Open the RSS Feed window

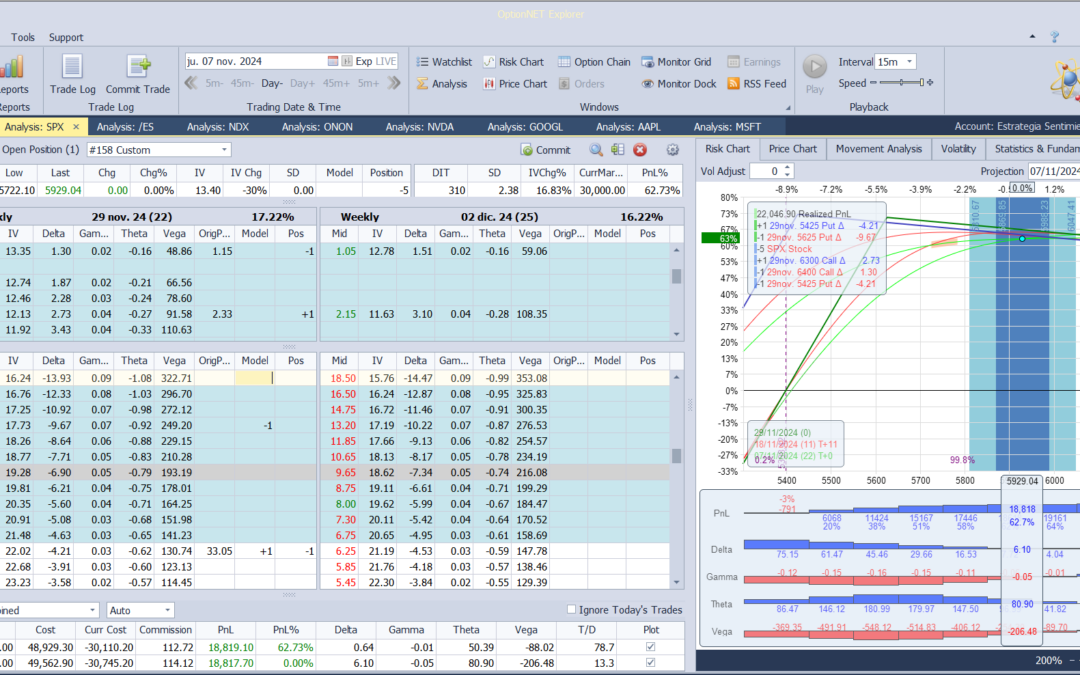756,84
